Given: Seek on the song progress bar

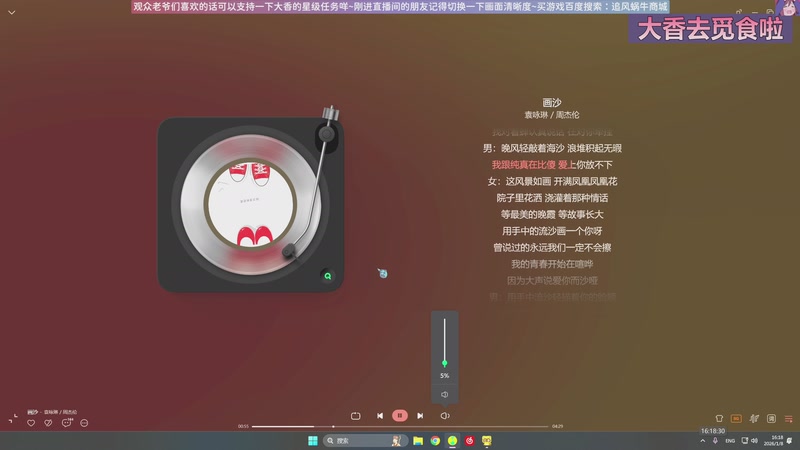Looking at the screenshot, I should (x=400, y=427).
